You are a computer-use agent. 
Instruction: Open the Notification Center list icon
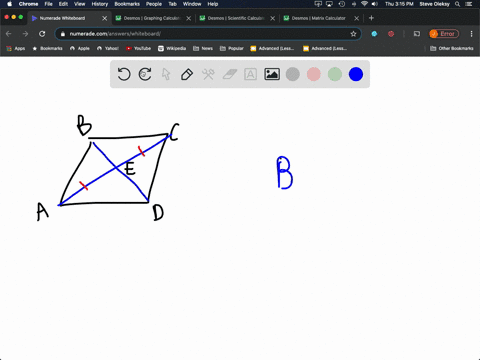point(470,4)
